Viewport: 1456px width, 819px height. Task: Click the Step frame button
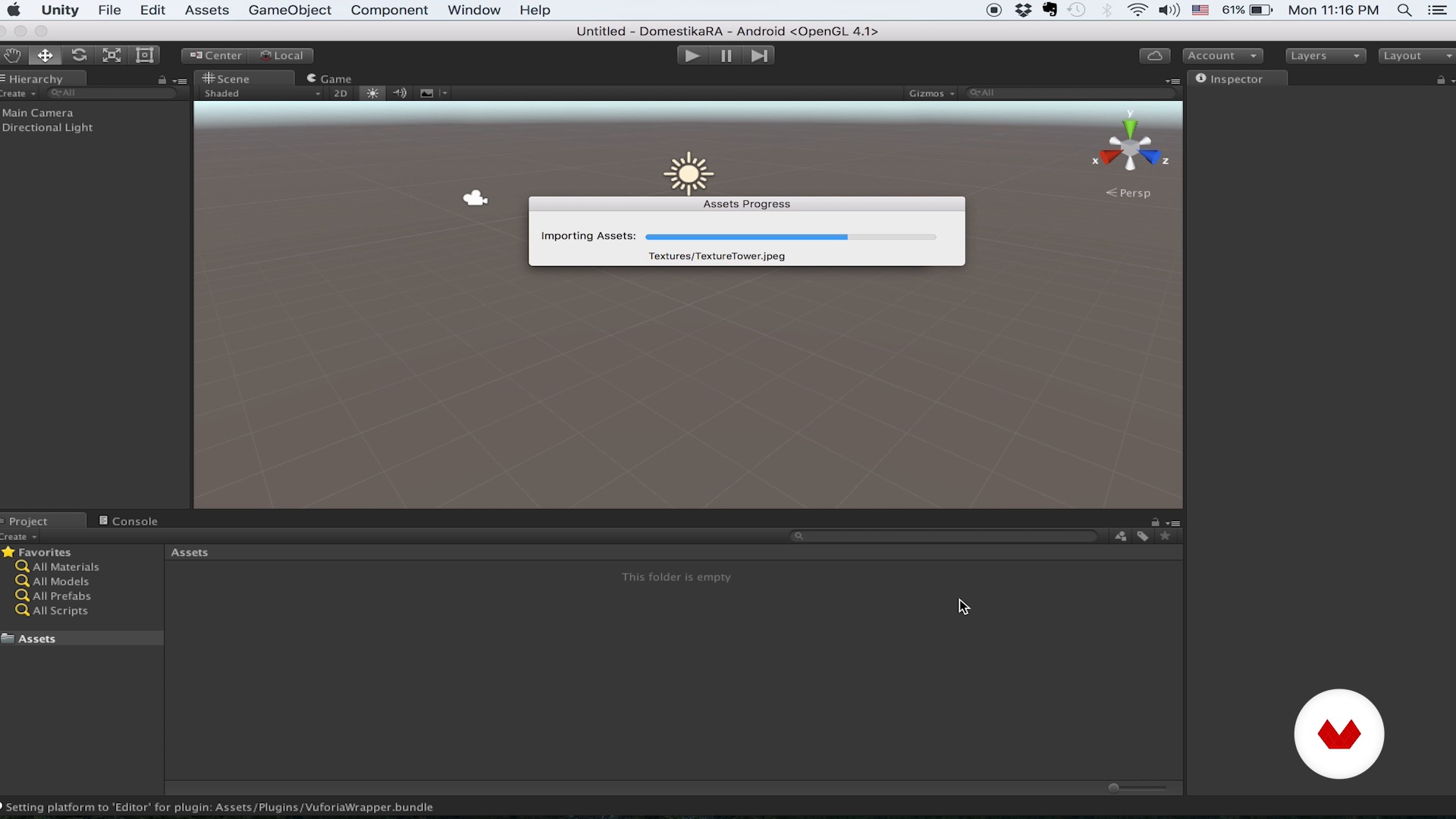[758, 55]
